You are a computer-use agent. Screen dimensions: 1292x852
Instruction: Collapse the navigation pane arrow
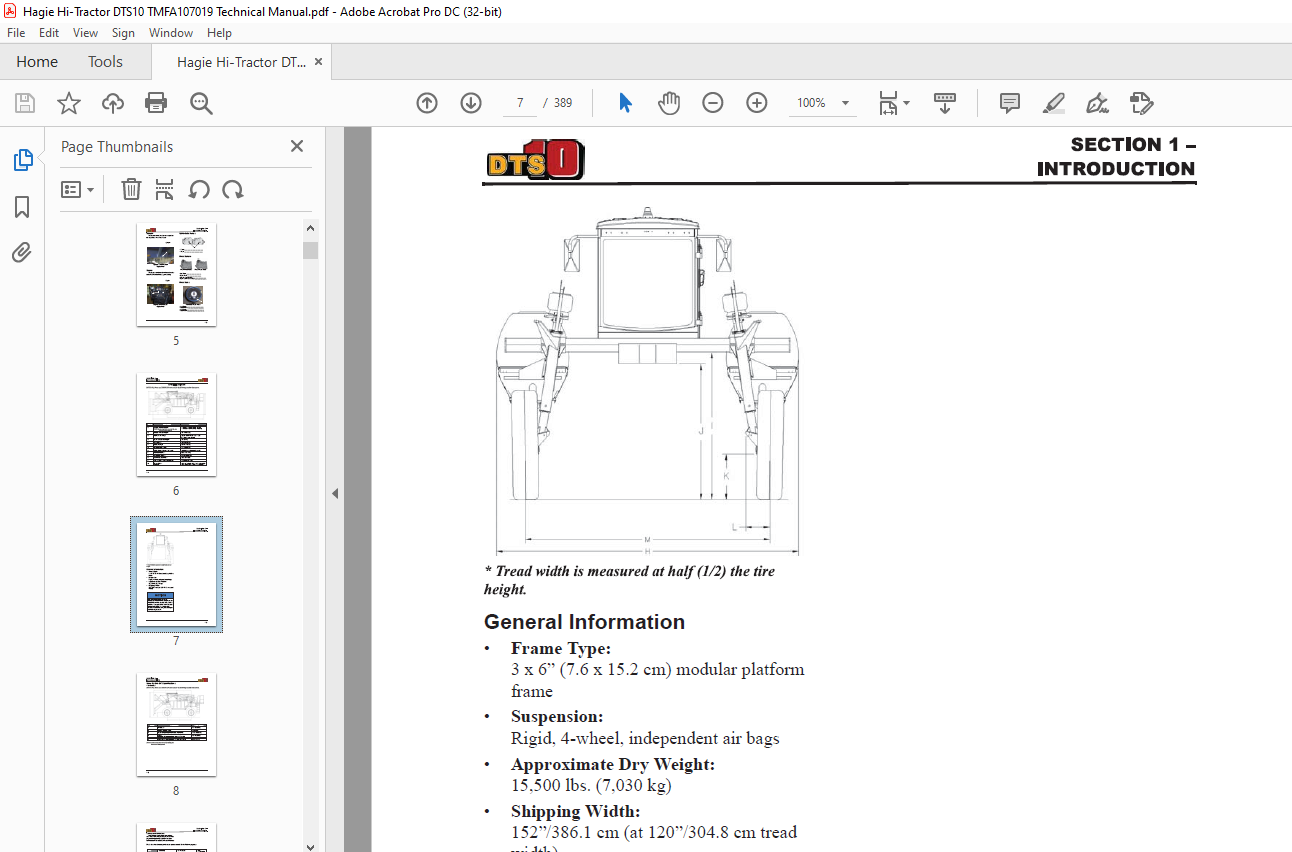coord(335,493)
